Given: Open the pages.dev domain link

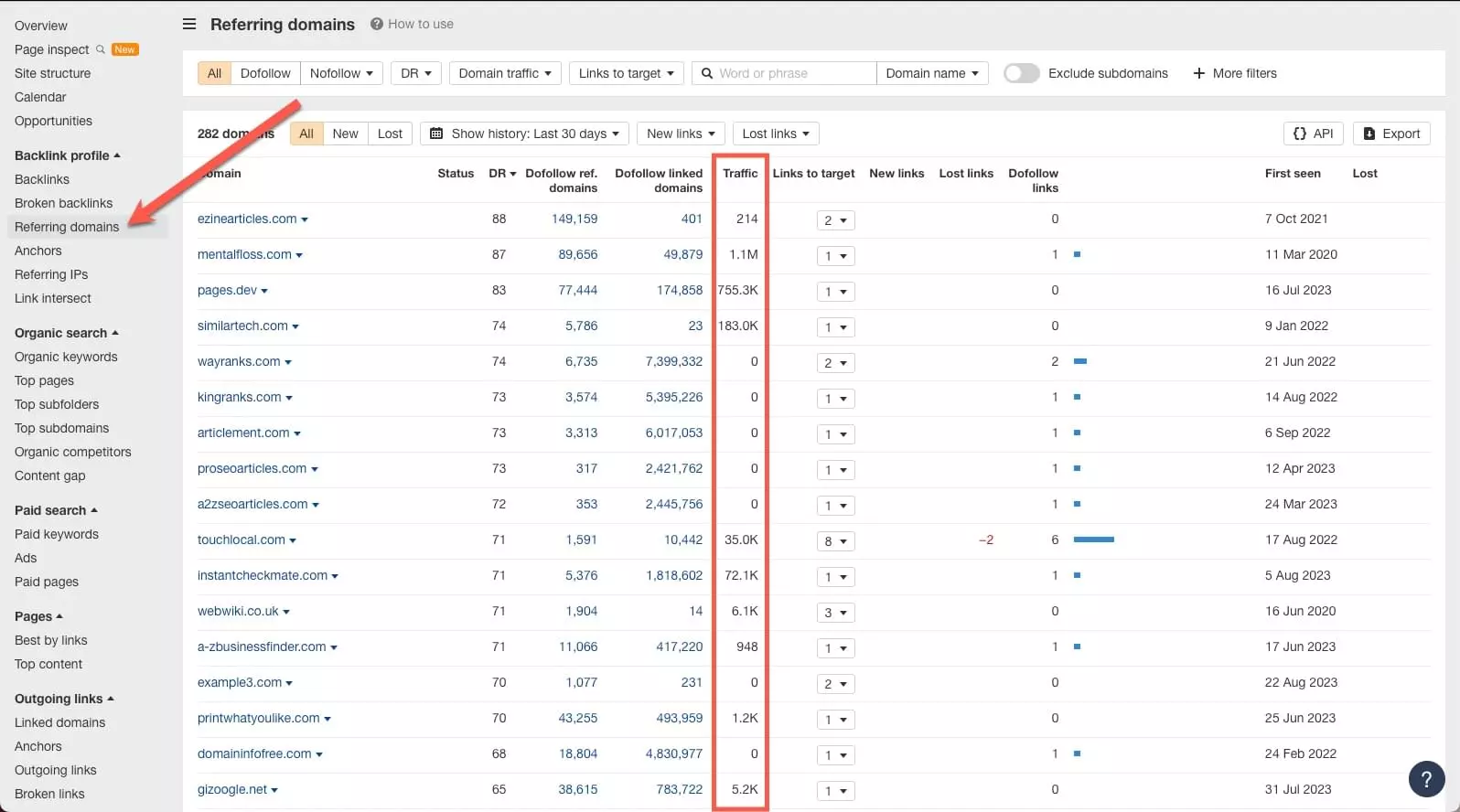Looking at the screenshot, I should (x=227, y=290).
